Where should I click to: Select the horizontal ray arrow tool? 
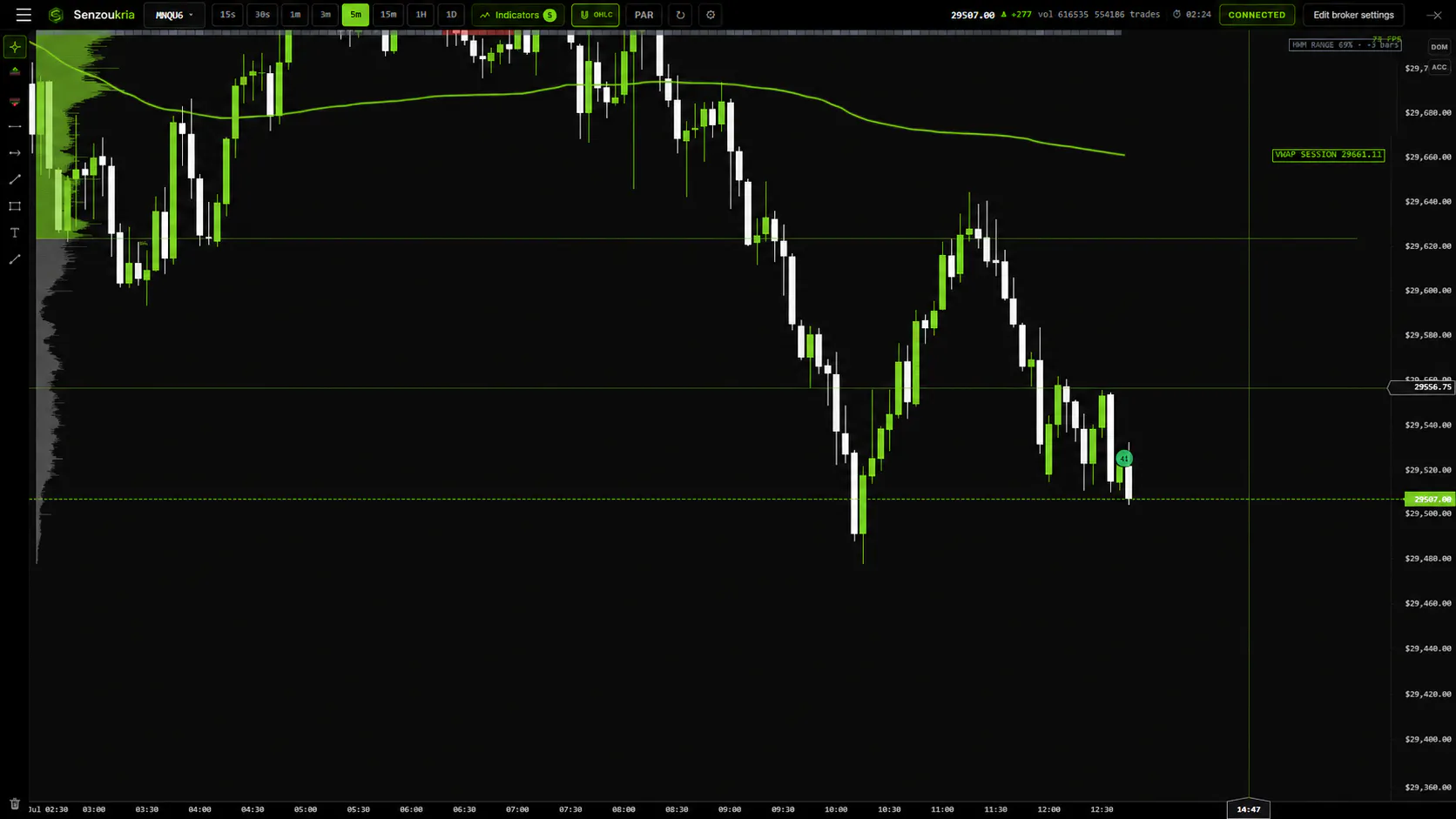(15, 153)
